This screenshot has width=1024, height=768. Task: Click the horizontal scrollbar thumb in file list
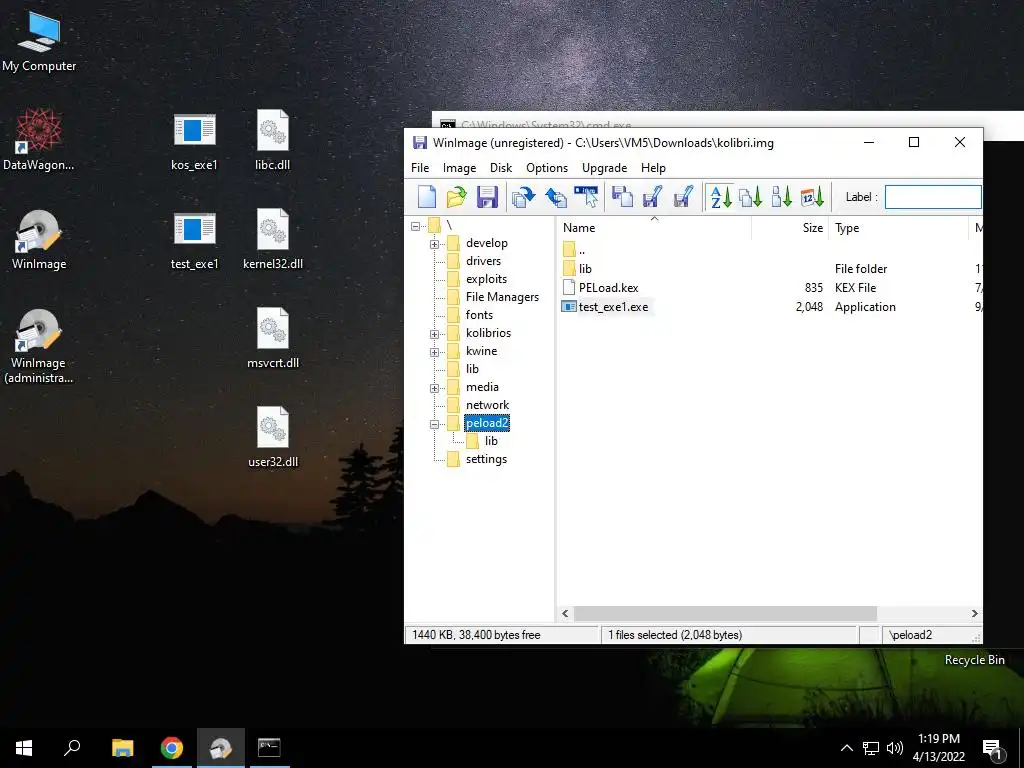point(725,614)
